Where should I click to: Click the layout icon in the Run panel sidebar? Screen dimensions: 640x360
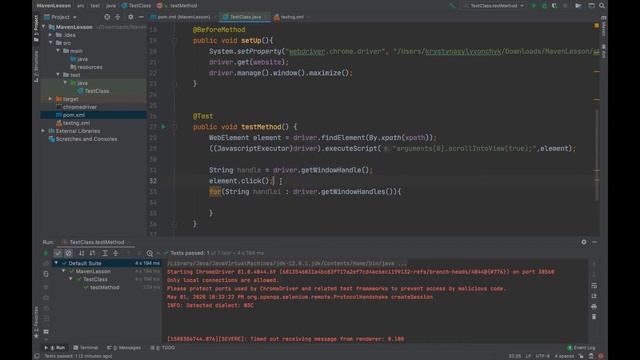[46, 331]
